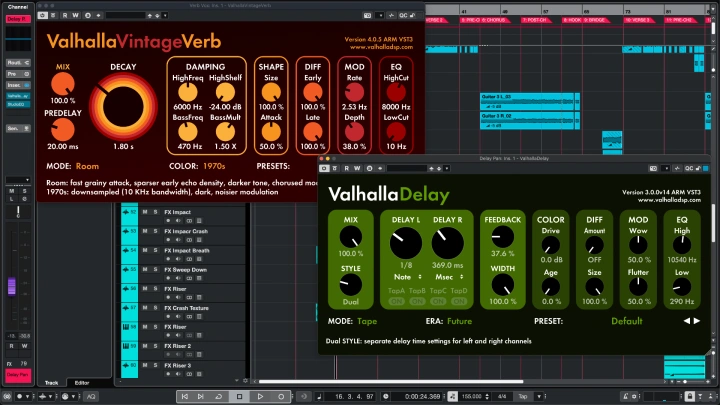
Task: Click the transport Stop button
Action: (239, 396)
